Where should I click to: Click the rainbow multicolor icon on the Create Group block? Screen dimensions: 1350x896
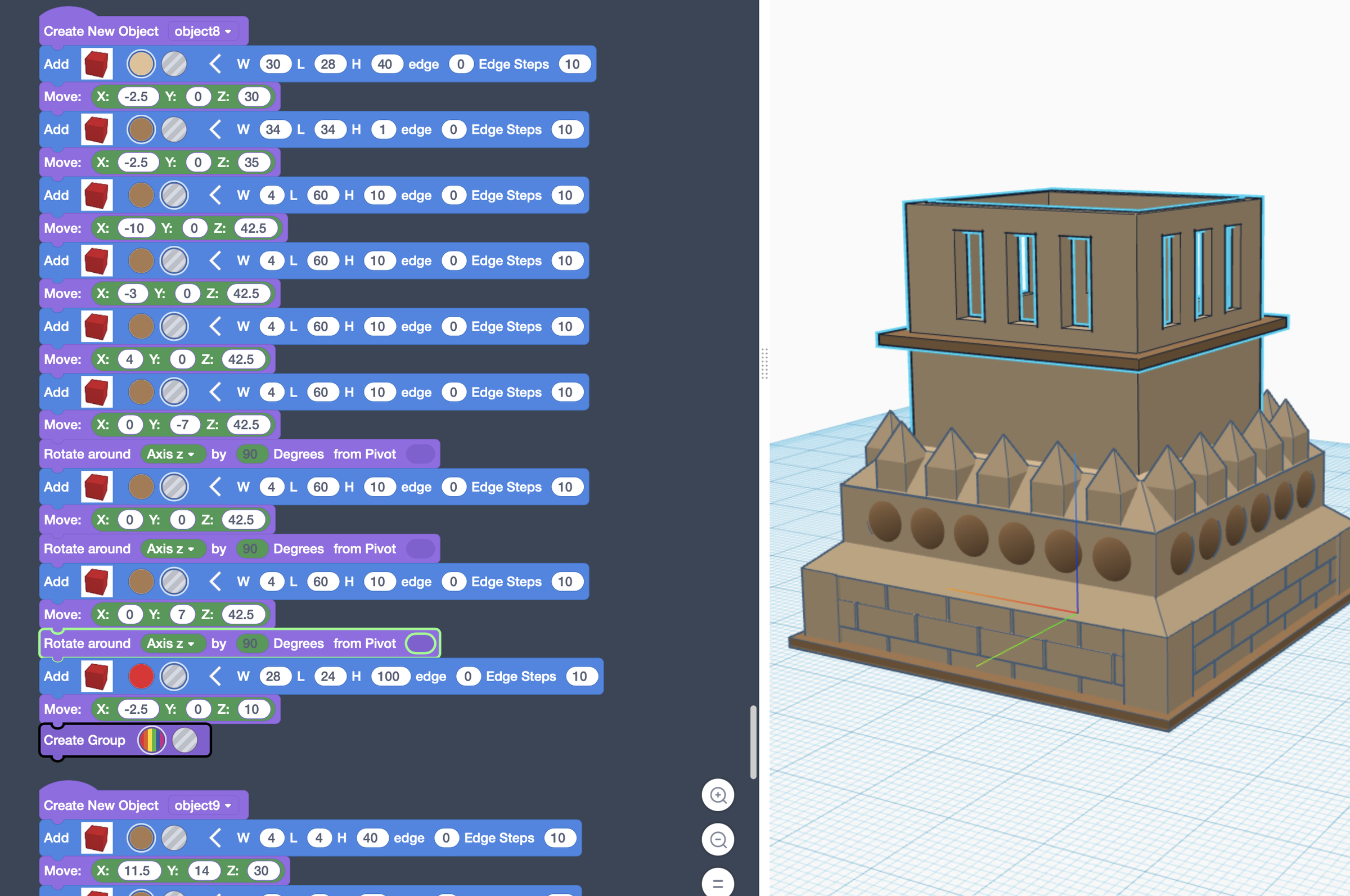tap(151, 740)
